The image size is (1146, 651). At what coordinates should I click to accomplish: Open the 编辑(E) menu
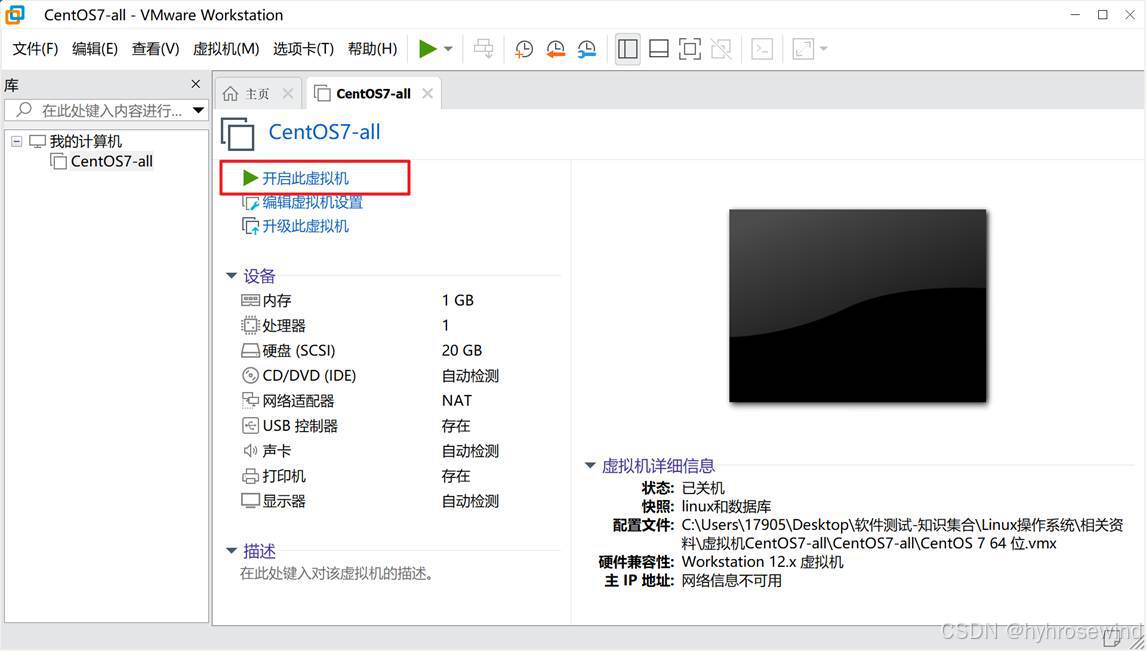click(x=95, y=49)
